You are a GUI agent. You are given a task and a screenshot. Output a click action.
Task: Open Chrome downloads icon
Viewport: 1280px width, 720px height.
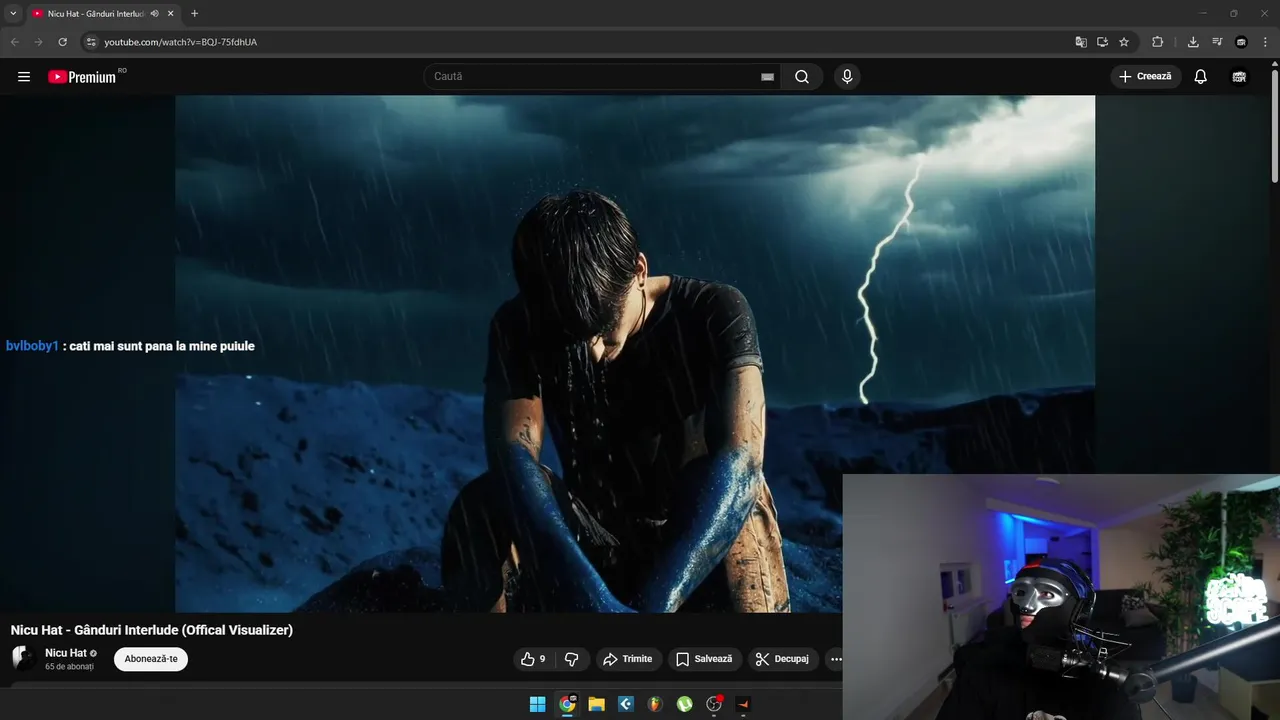(x=1193, y=42)
